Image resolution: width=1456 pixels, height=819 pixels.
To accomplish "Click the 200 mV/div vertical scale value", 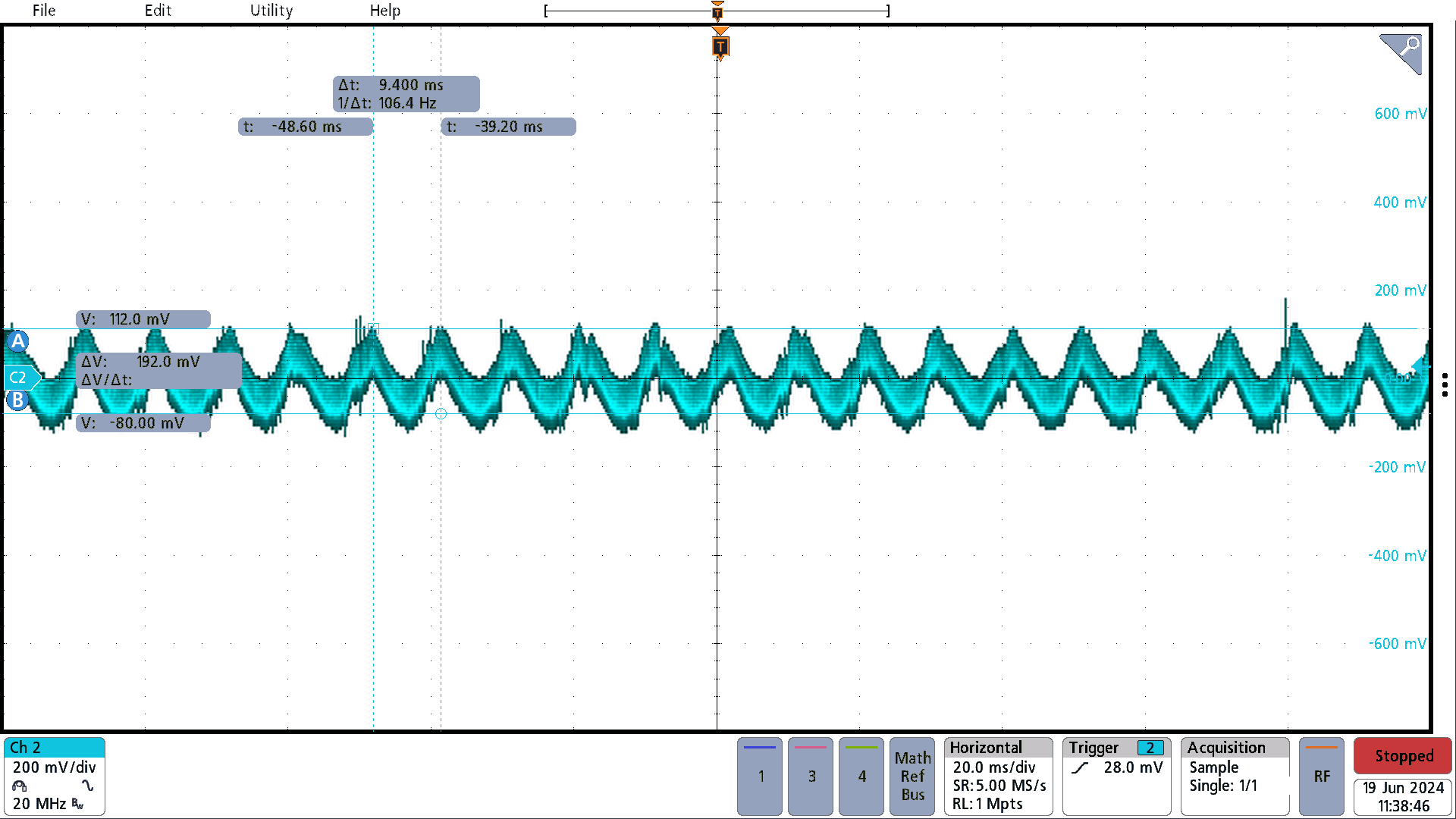I will [55, 767].
